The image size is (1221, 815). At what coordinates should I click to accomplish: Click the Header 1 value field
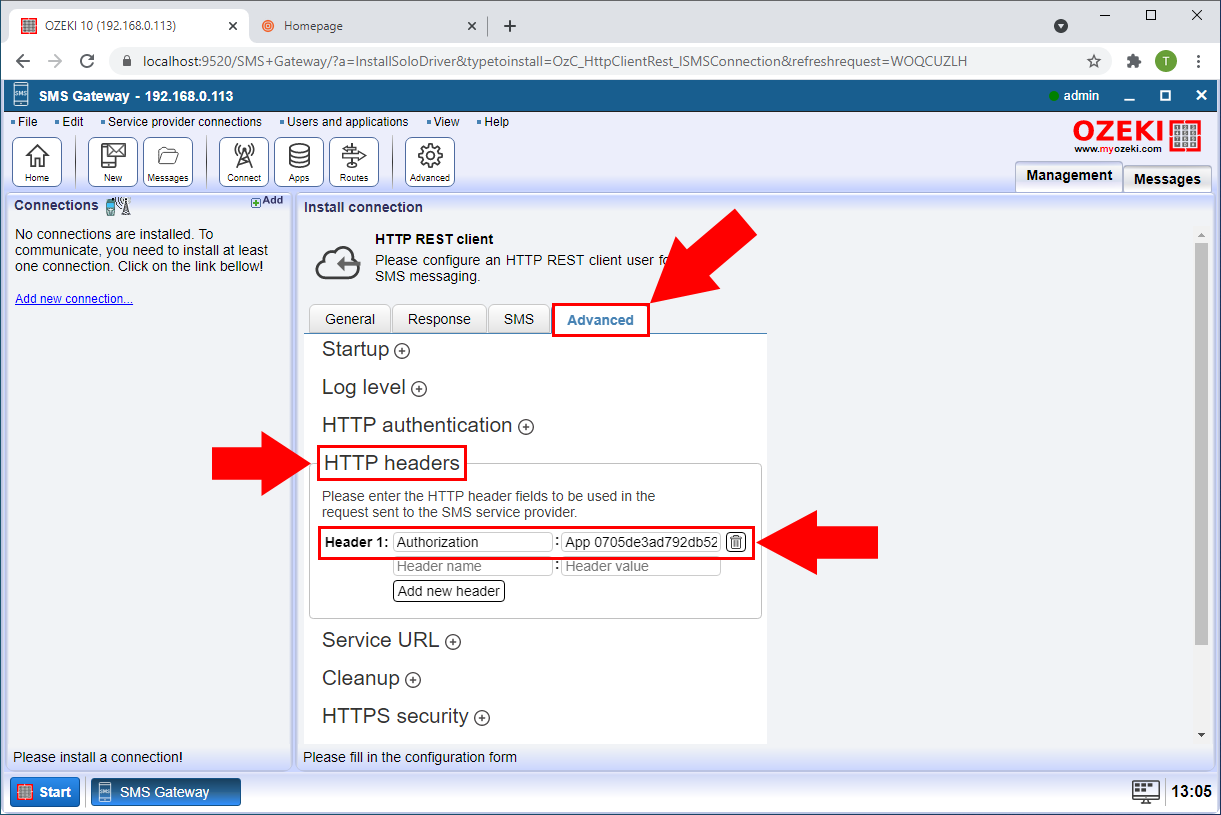(641, 542)
